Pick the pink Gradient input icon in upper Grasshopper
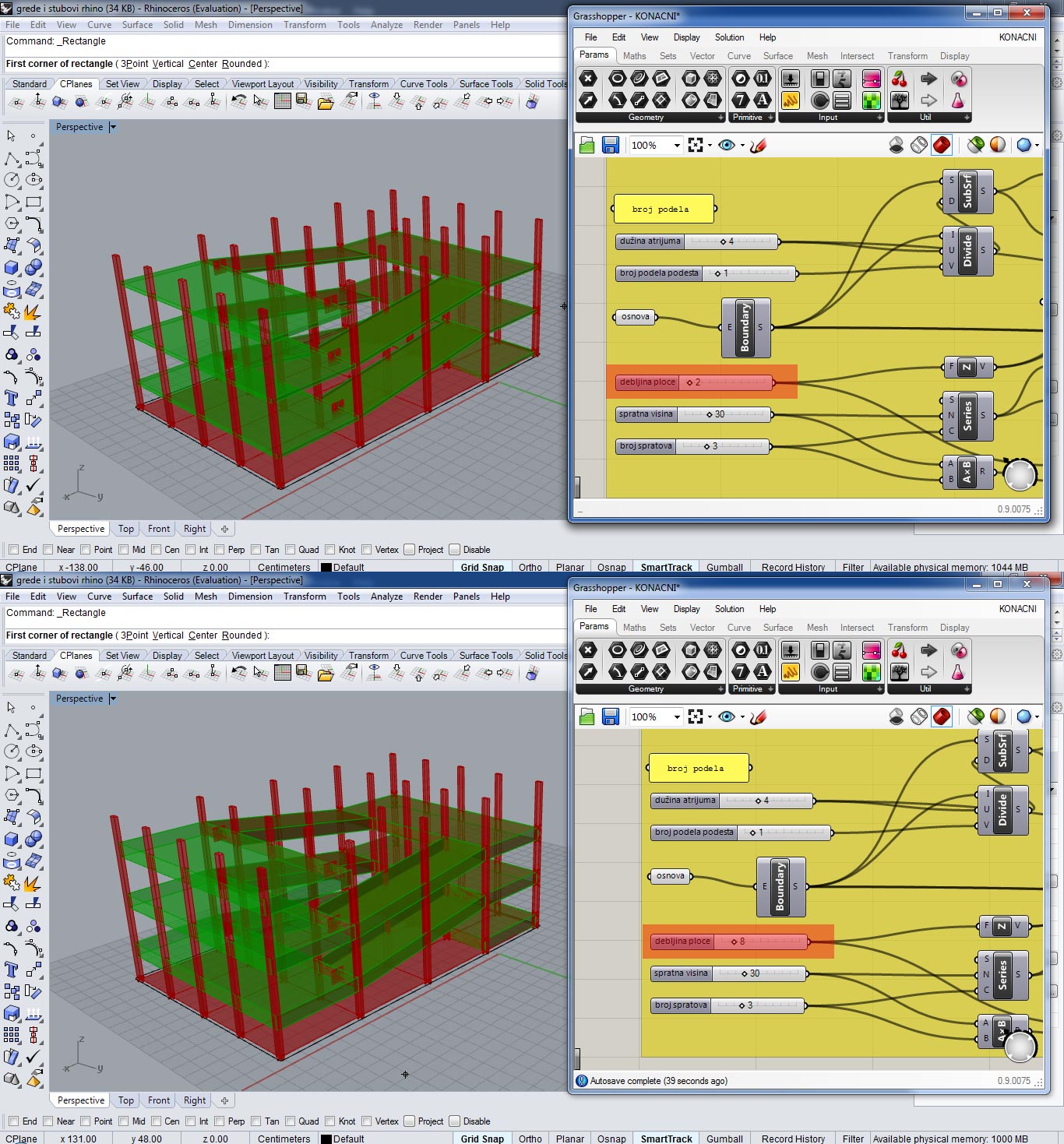 click(872, 79)
